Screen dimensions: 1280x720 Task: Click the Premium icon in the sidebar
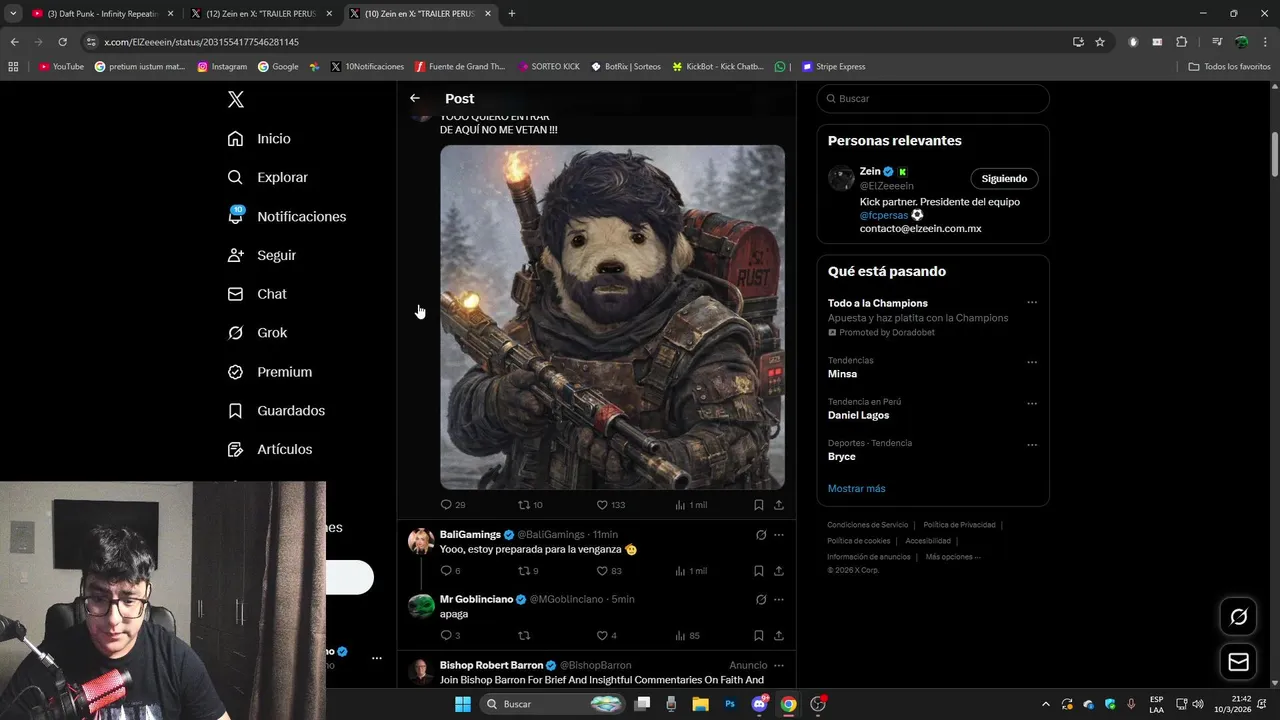235,372
